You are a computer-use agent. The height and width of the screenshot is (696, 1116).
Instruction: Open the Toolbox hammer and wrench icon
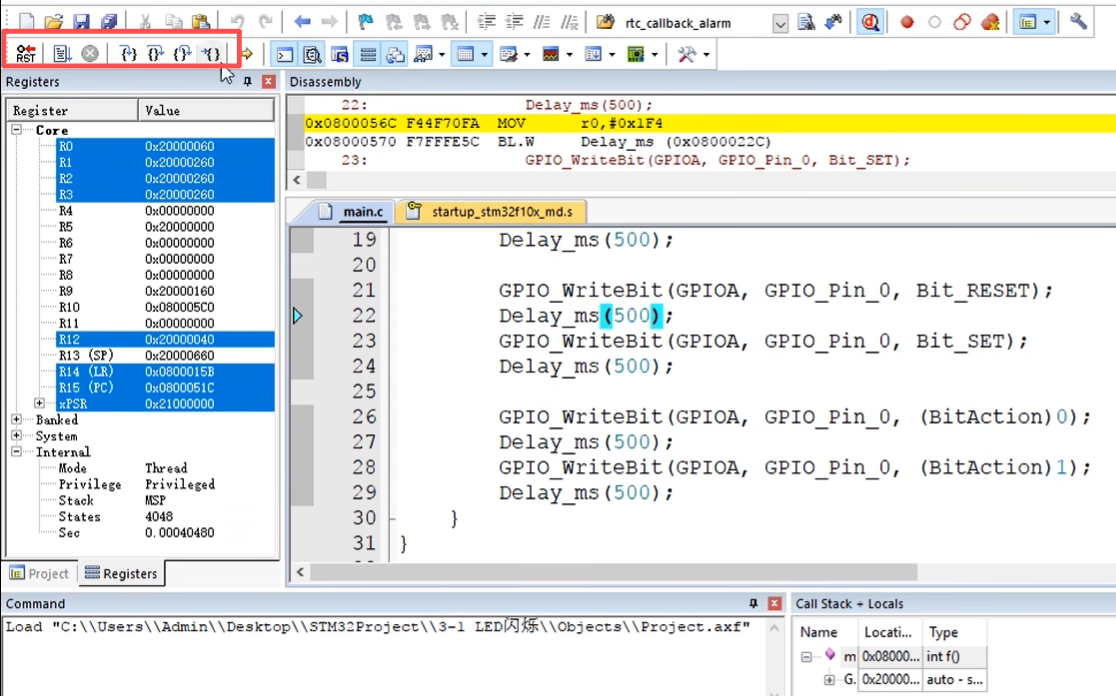pos(687,54)
